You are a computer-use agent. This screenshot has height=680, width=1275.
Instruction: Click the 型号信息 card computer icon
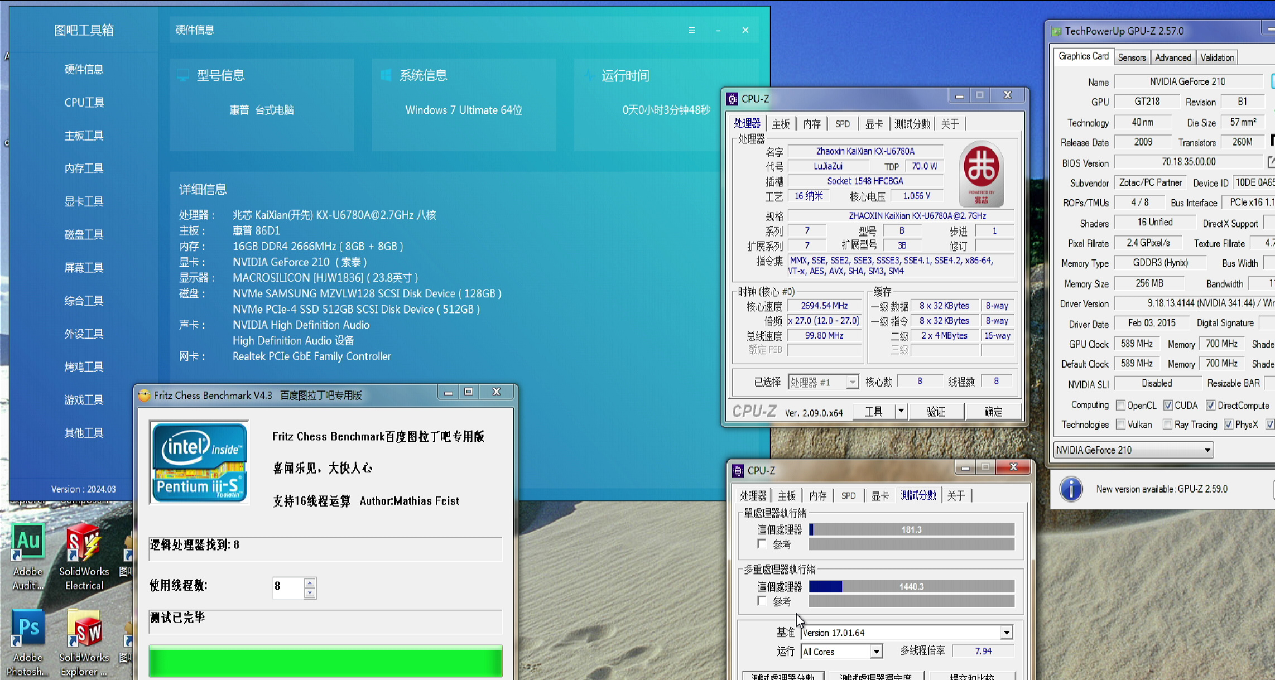[183, 75]
